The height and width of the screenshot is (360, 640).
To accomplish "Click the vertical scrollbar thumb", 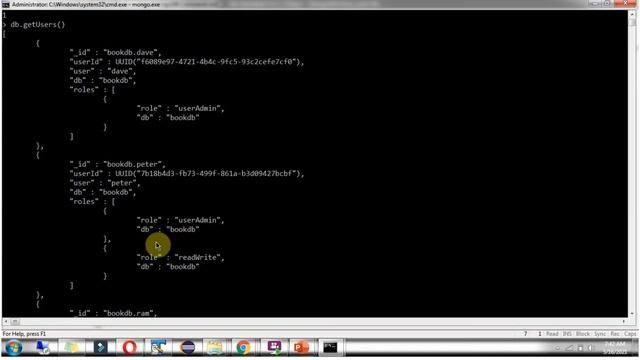I will coord(632,22).
